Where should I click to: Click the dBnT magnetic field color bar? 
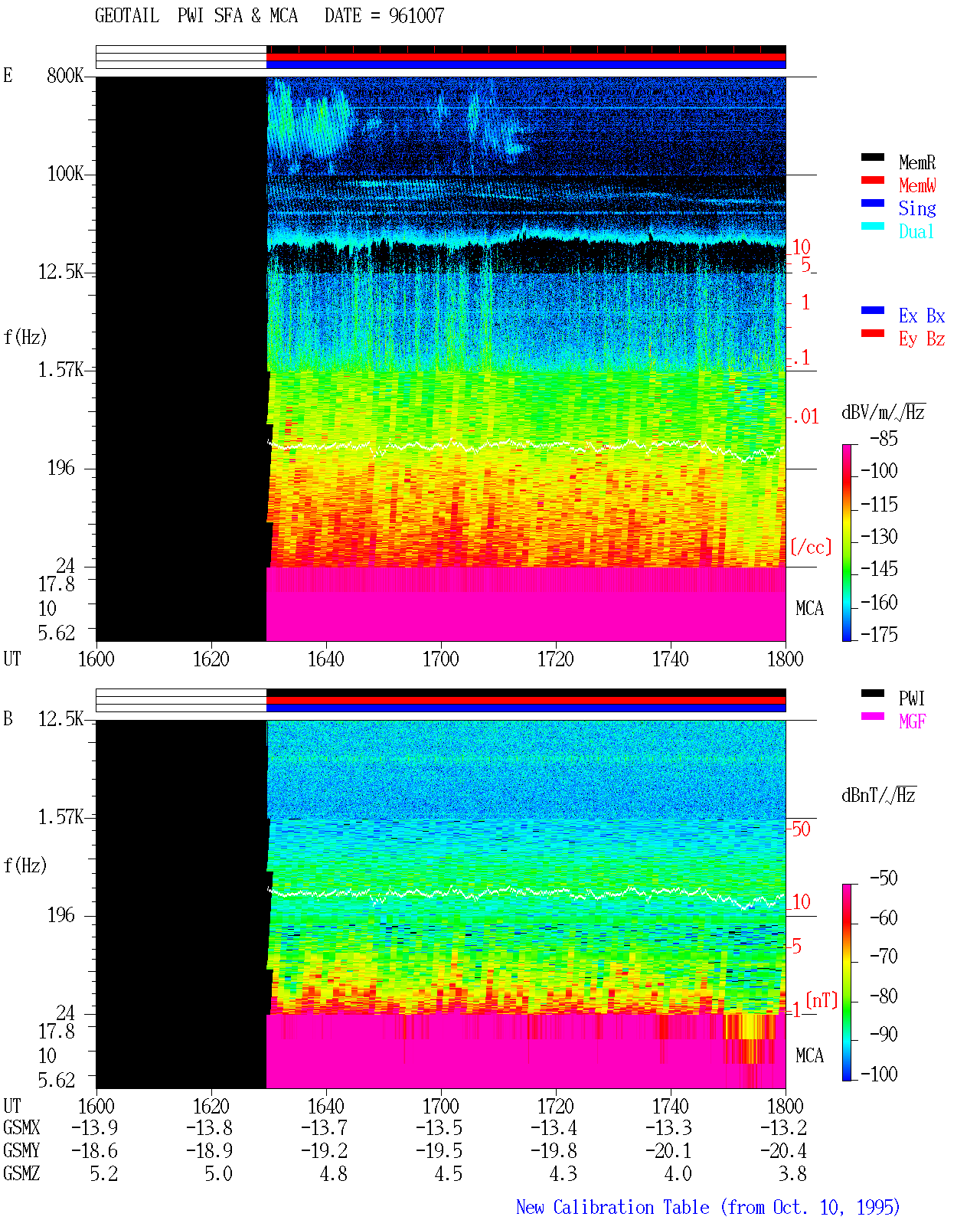847,983
